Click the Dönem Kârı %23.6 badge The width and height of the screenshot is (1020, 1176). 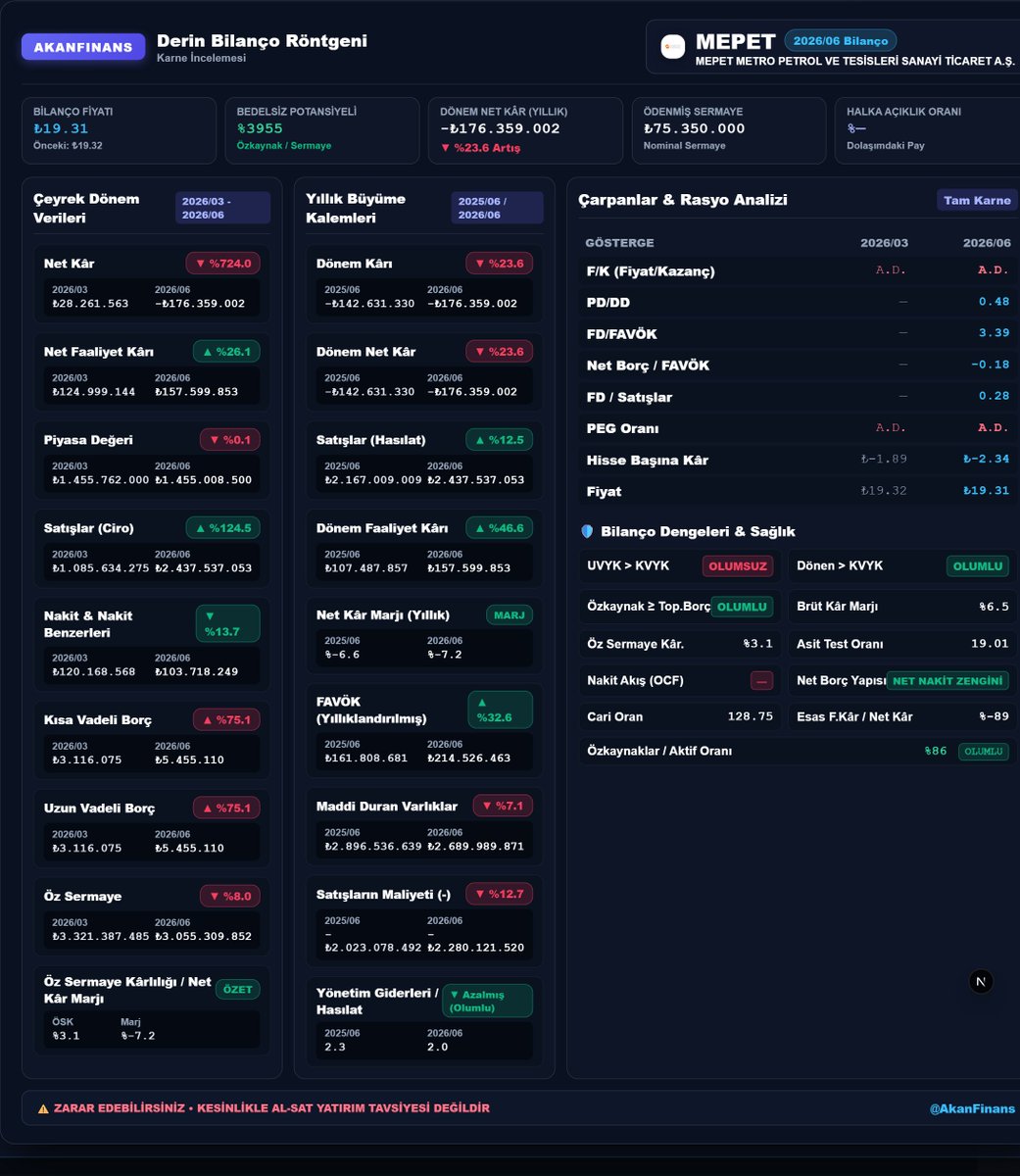pyautogui.click(x=499, y=263)
